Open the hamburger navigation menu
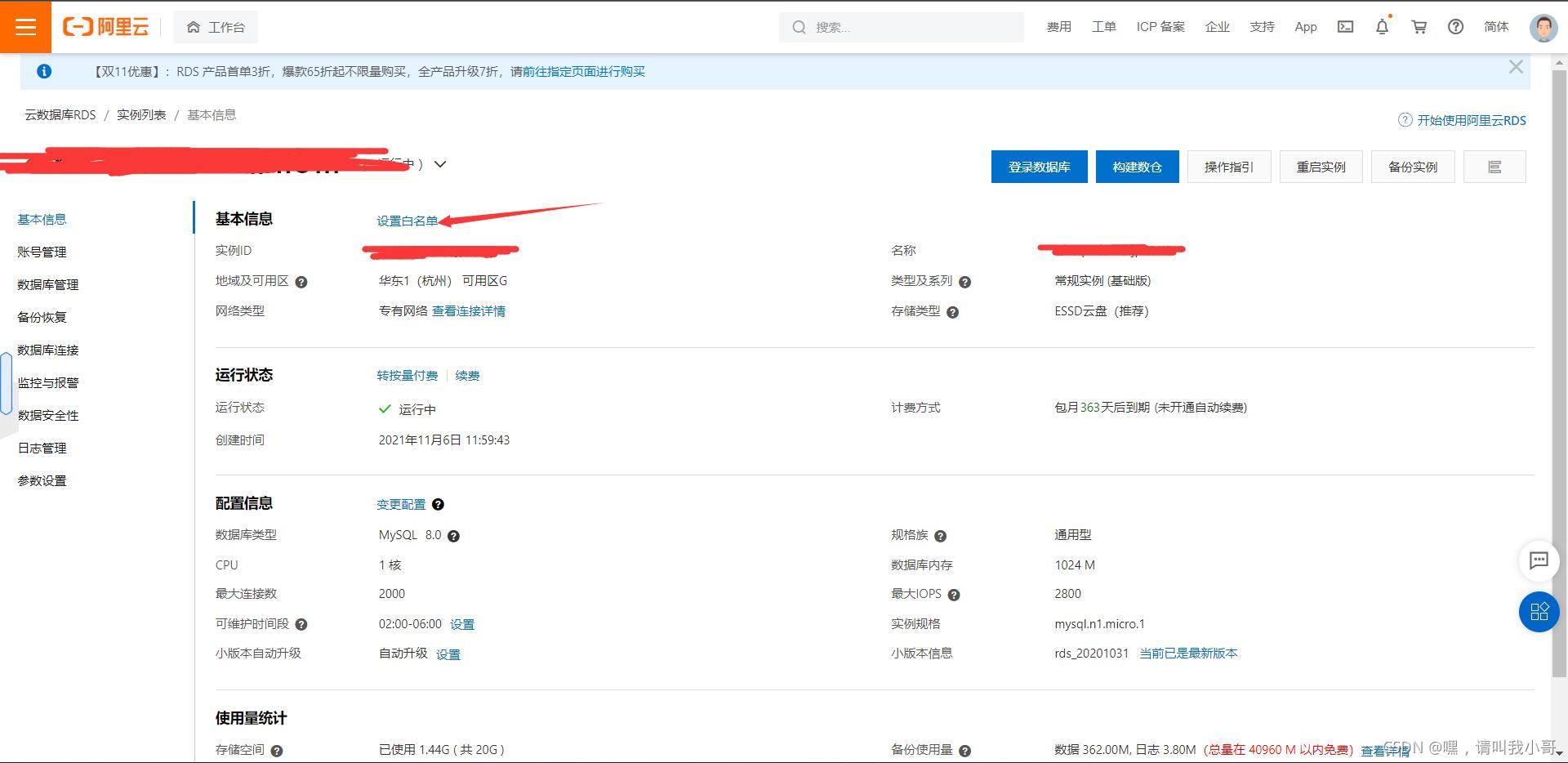 pyautogui.click(x=25, y=27)
